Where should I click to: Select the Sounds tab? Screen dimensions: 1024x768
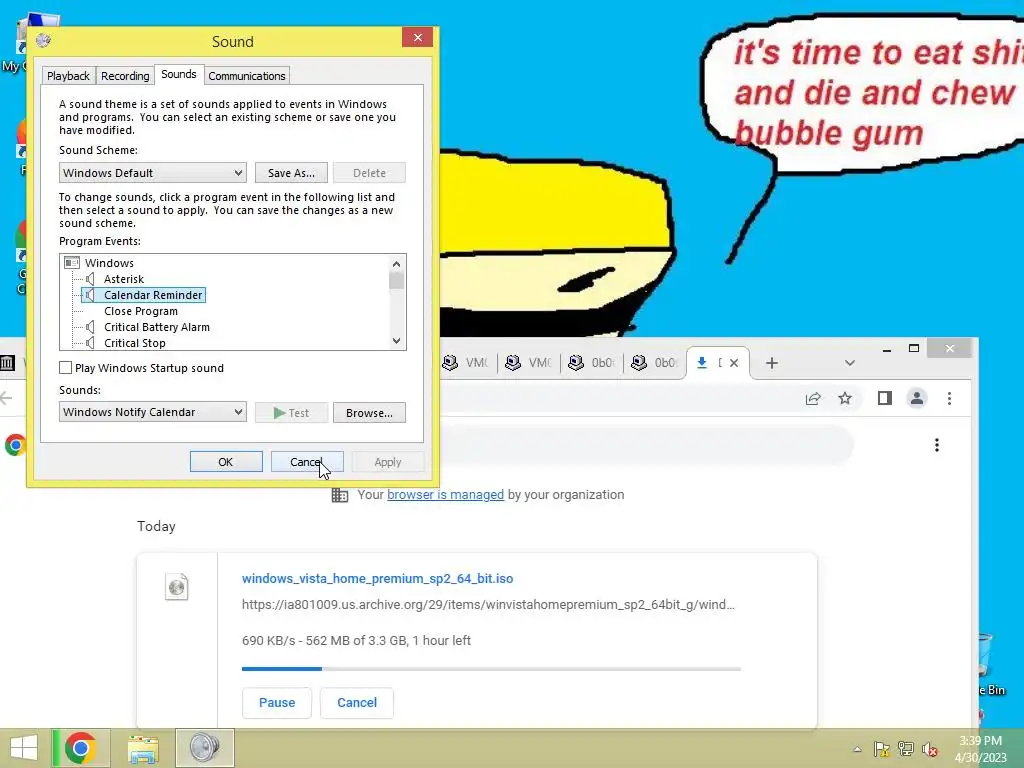tap(179, 74)
